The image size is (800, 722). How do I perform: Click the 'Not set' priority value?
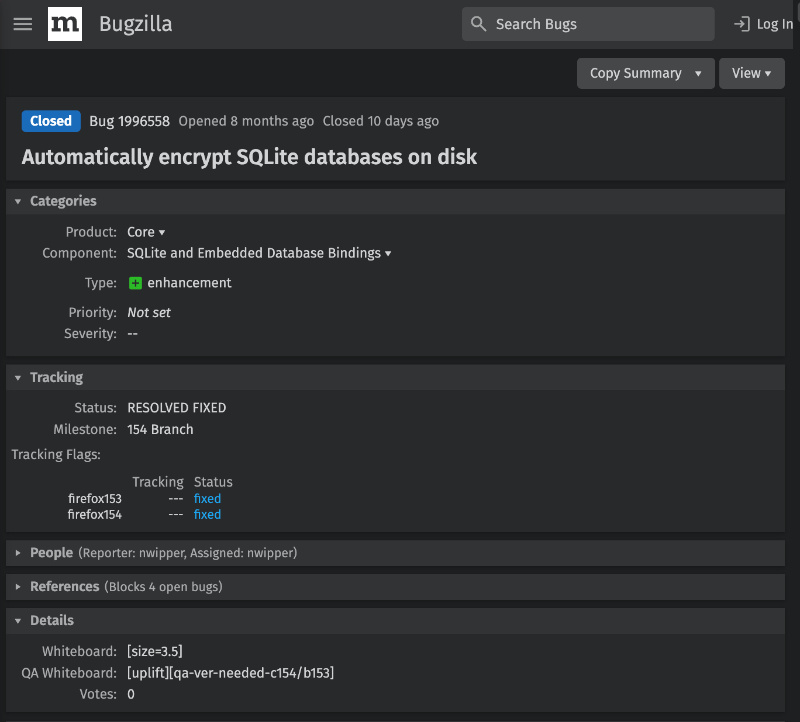[149, 312]
